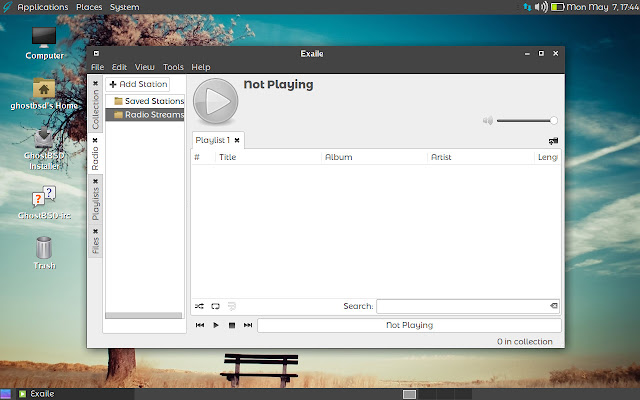Image resolution: width=640 pixels, height=400 pixels.
Task: Click the Exaile taskbar button
Action: 76,394
